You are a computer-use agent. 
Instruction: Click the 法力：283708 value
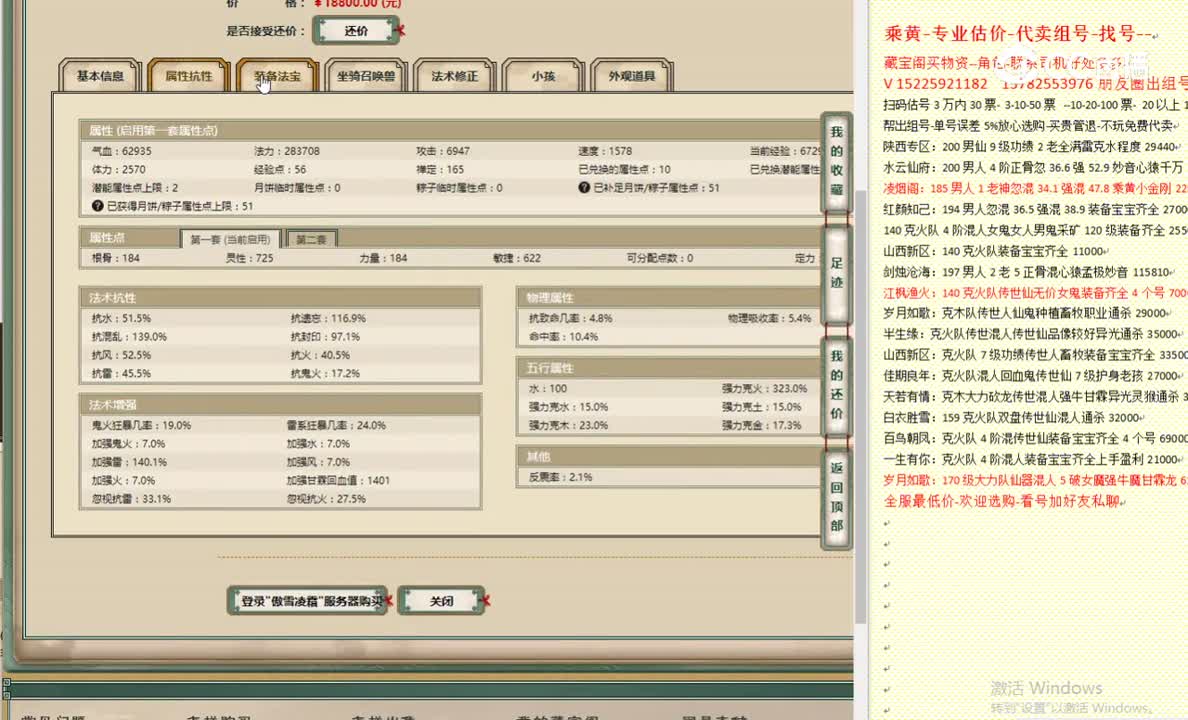[x=287, y=152]
